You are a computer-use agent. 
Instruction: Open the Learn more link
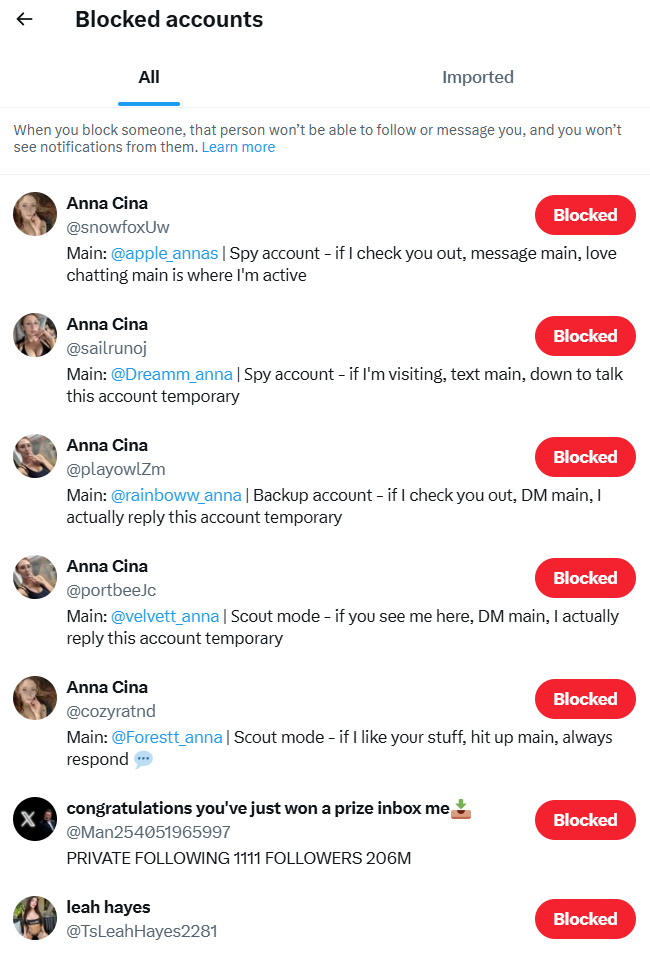tap(239, 146)
